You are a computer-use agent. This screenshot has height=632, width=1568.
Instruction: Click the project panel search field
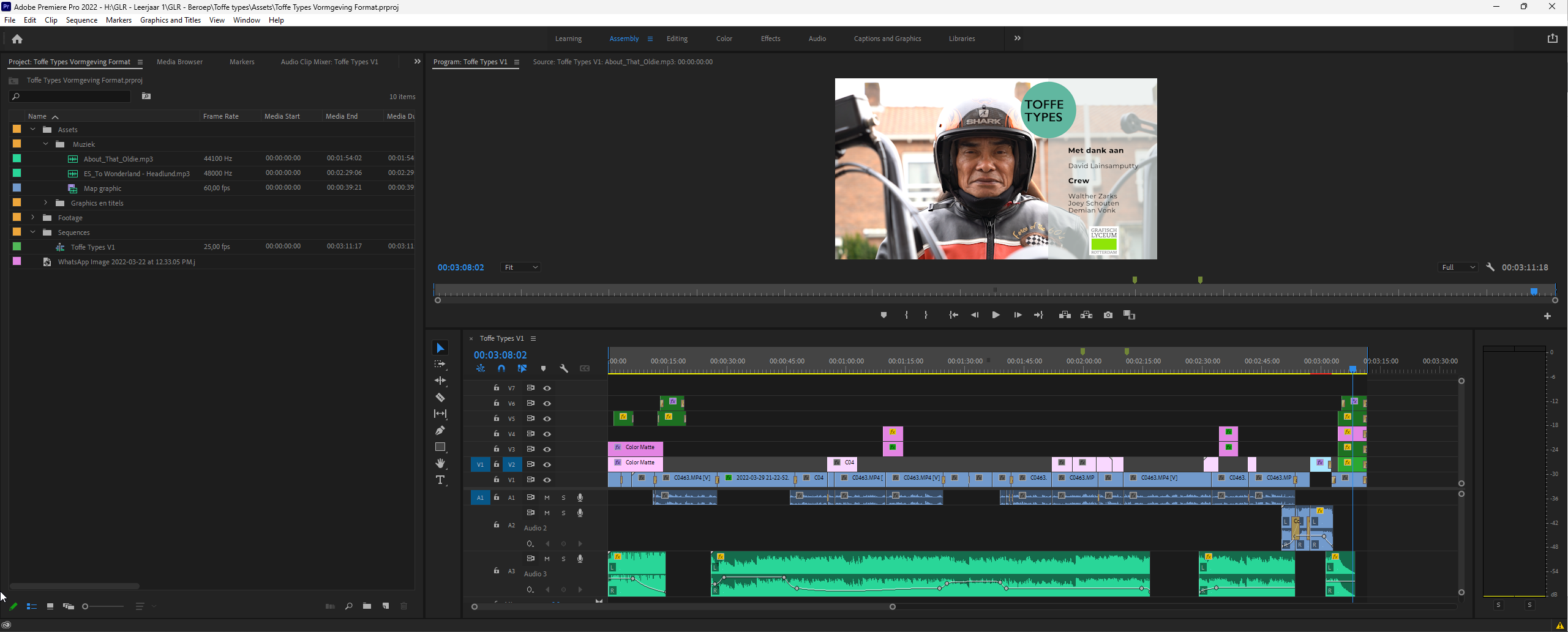(72, 97)
